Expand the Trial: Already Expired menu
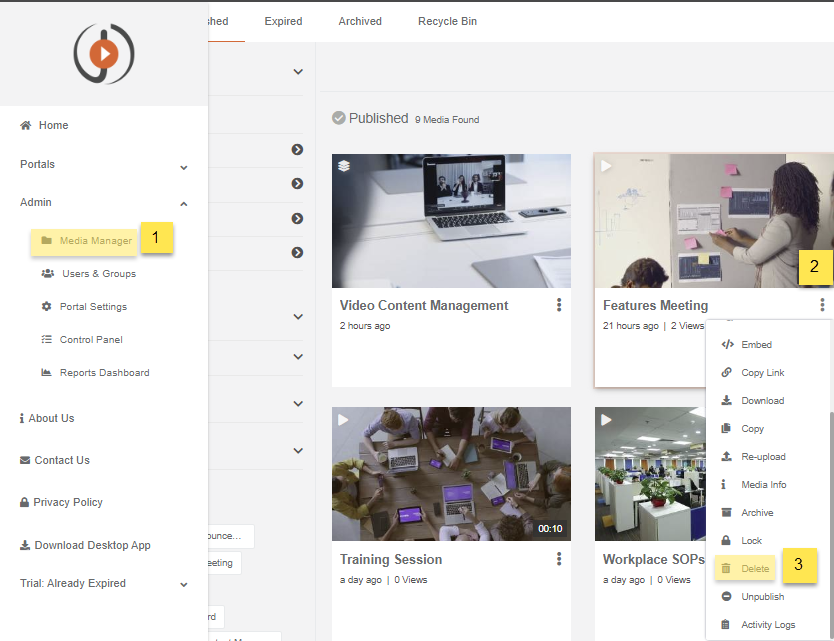Image resolution: width=834 pixels, height=641 pixels. (183, 584)
